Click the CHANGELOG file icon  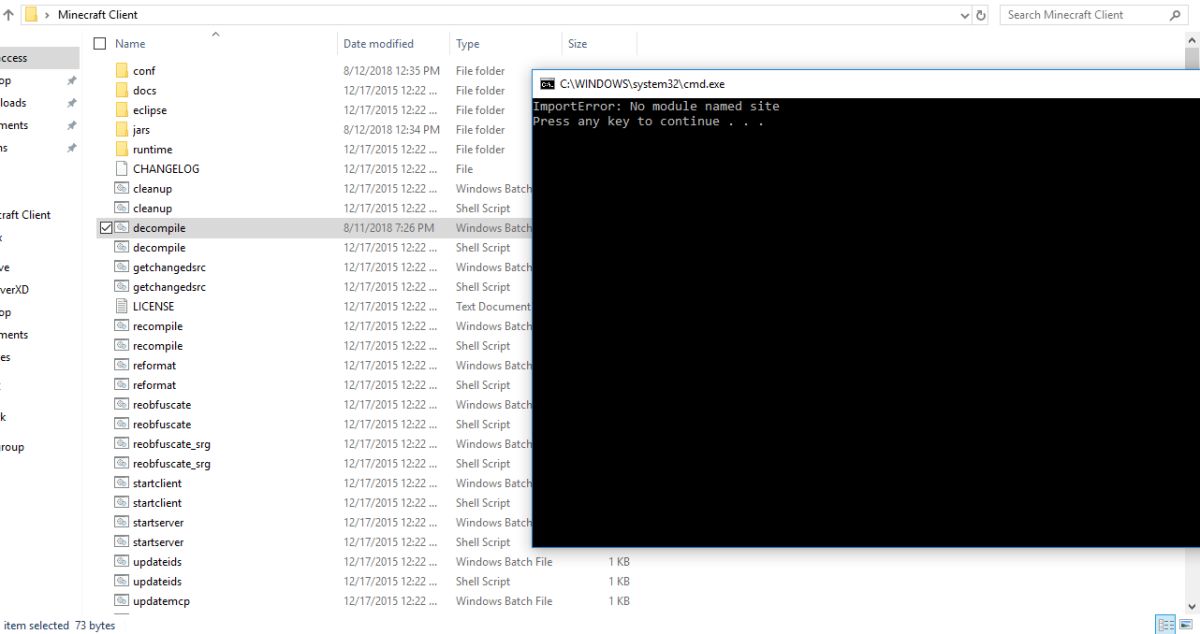pyautogui.click(x=122, y=169)
